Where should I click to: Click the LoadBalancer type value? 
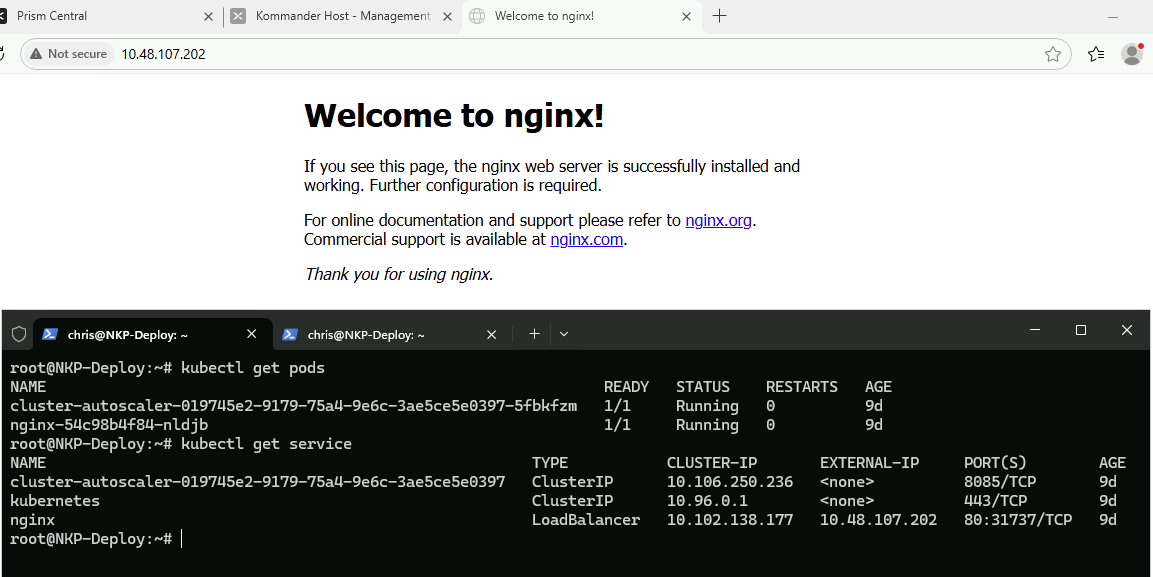tap(586, 520)
